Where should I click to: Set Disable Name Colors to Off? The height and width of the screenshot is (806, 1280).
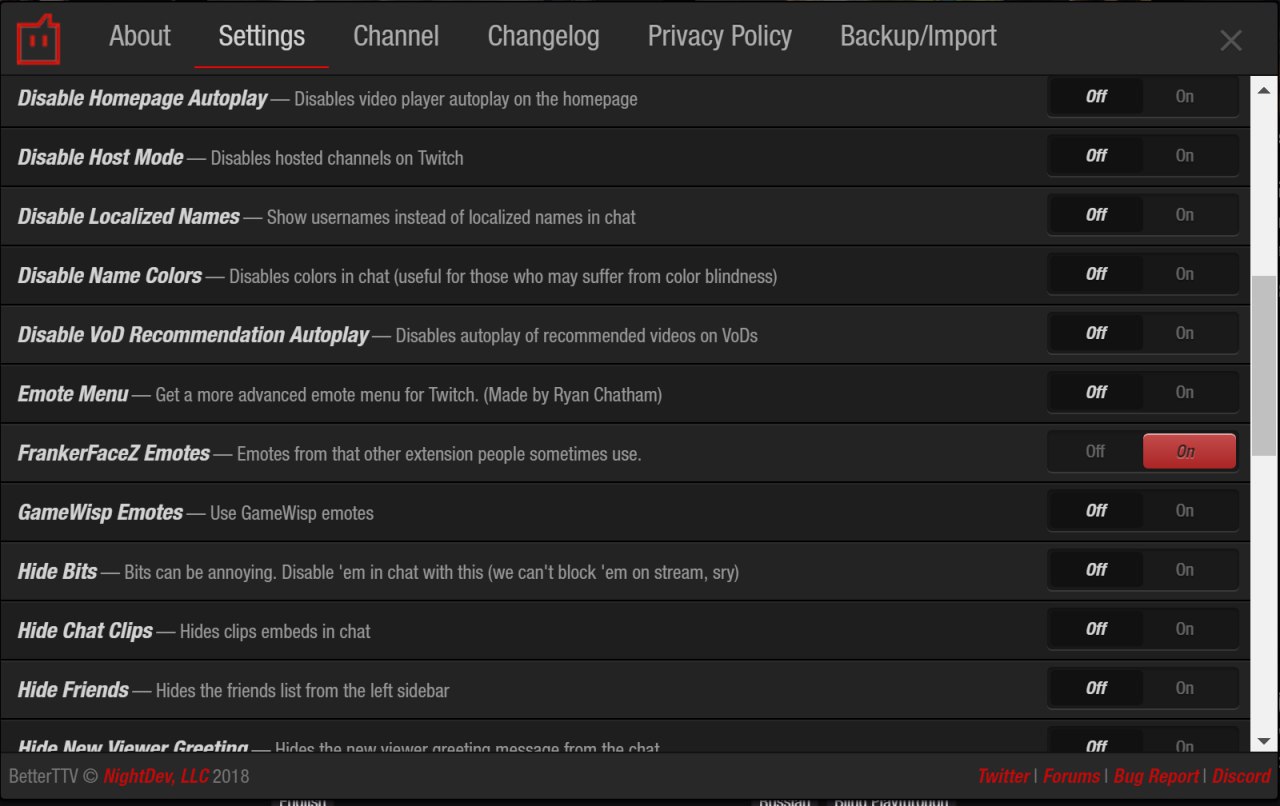point(1096,274)
